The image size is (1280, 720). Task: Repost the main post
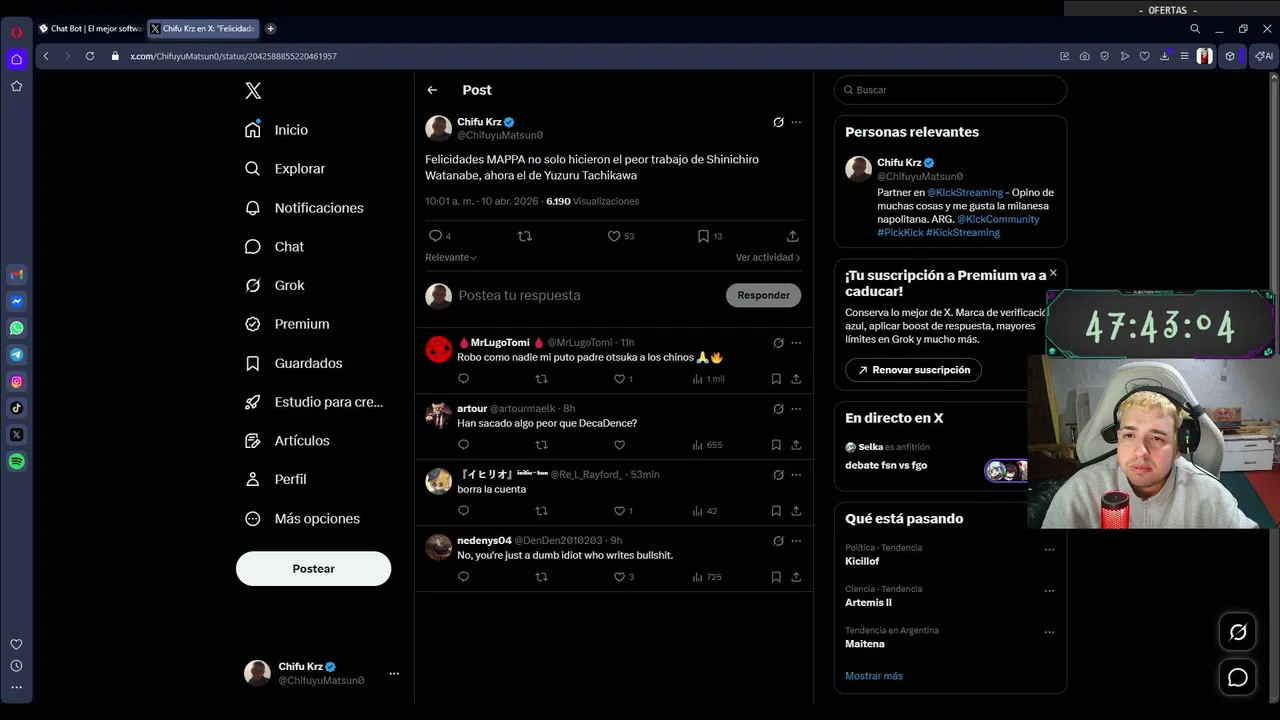[x=525, y=236]
